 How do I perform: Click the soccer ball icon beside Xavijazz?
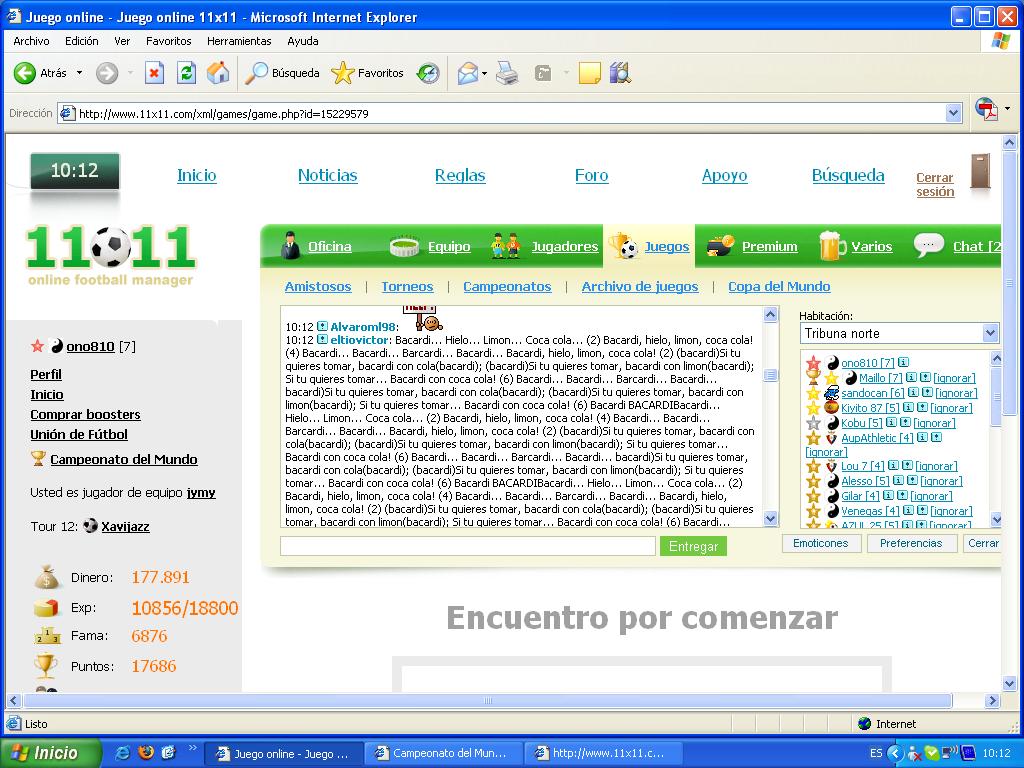point(91,526)
